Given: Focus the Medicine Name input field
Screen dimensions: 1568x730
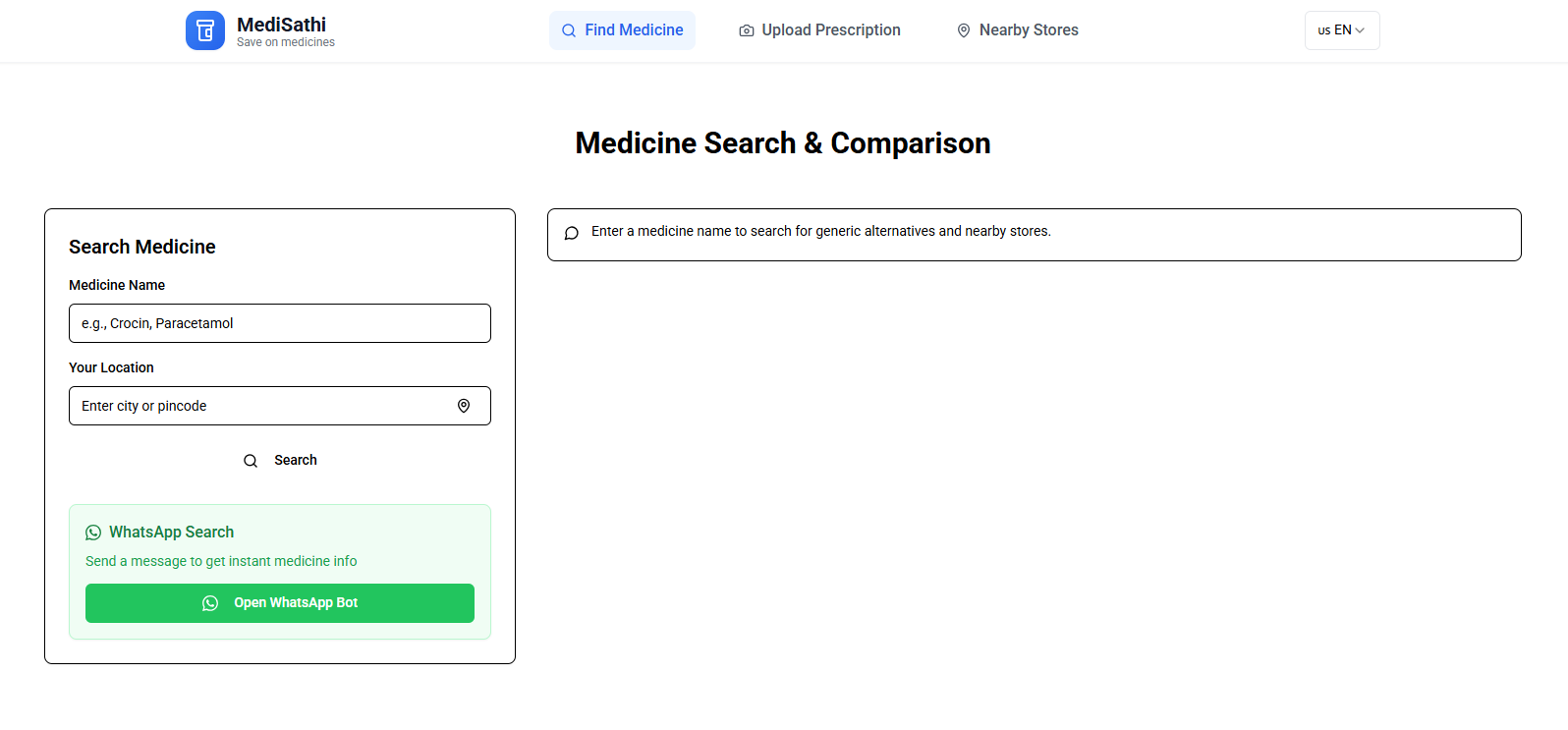Looking at the screenshot, I should coord(280,323).
